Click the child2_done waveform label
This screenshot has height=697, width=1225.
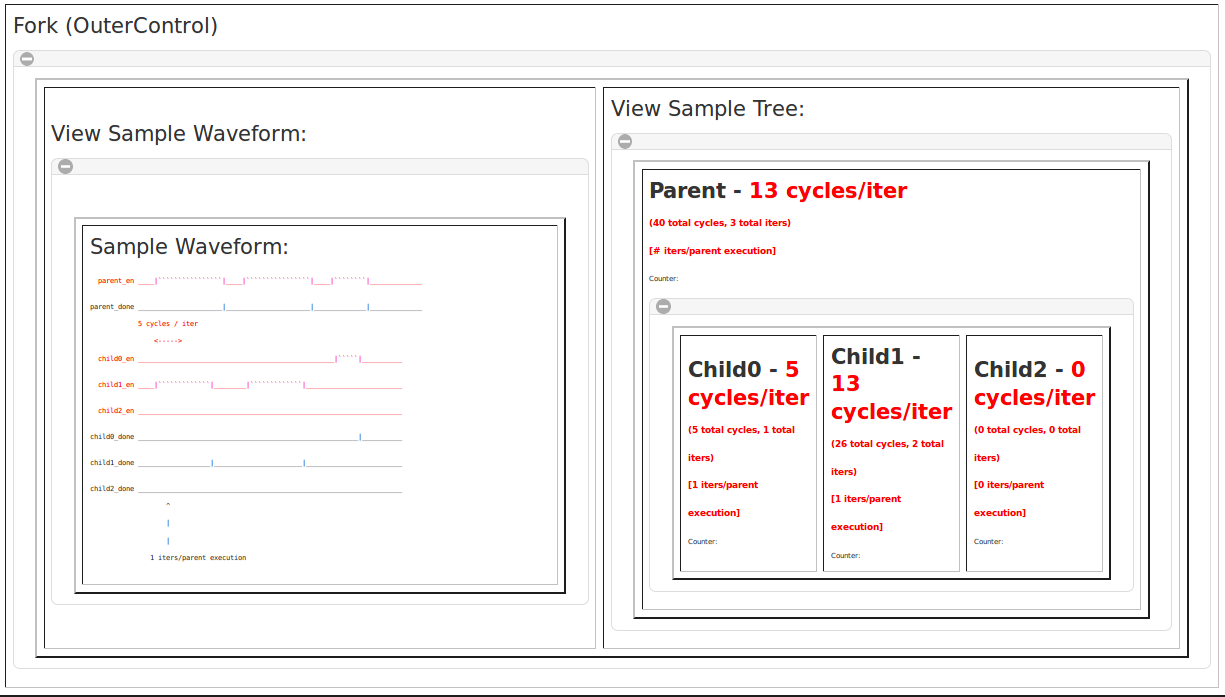[112, 488]
